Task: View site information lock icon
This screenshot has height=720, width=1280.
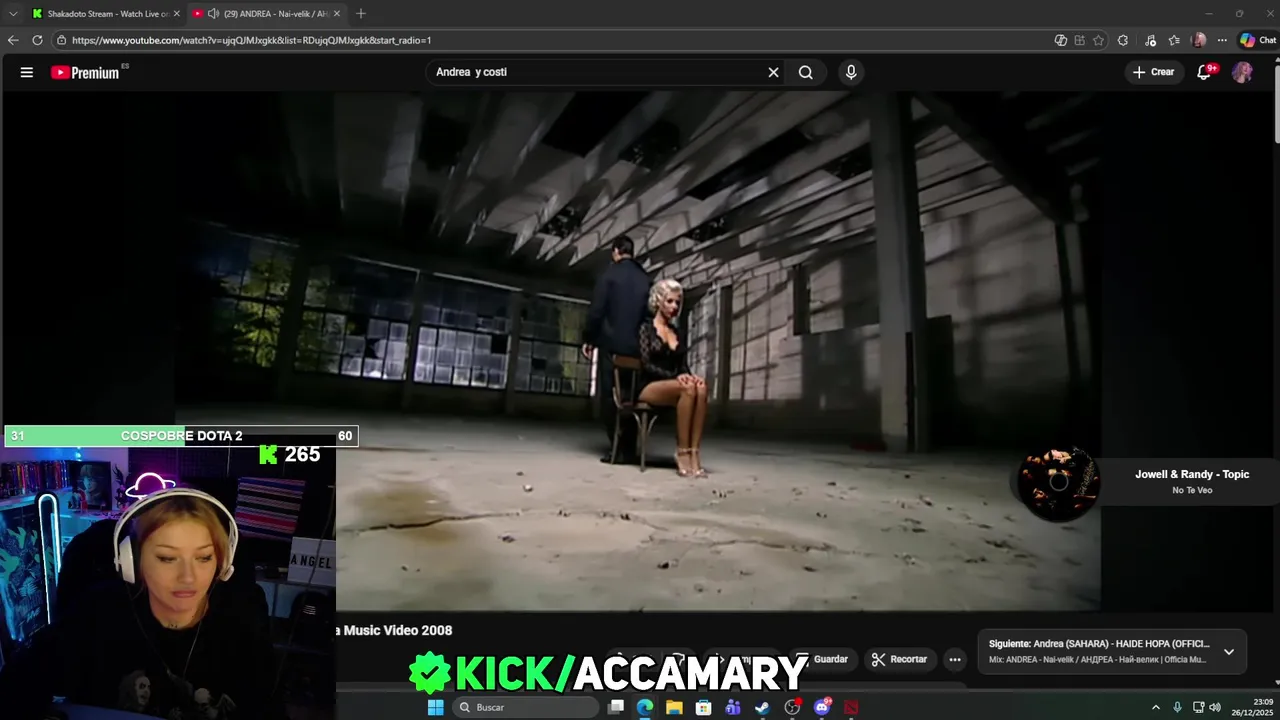Action: [61, 40]
